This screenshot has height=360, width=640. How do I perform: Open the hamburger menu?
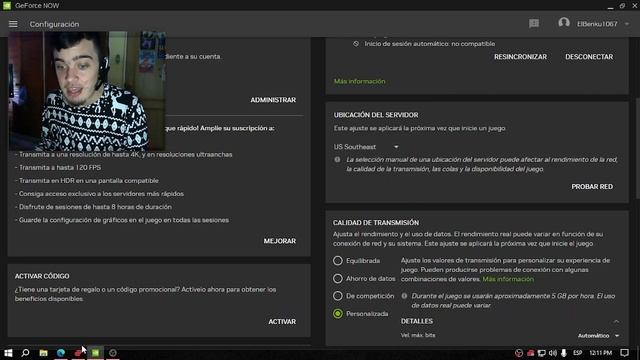13,24
